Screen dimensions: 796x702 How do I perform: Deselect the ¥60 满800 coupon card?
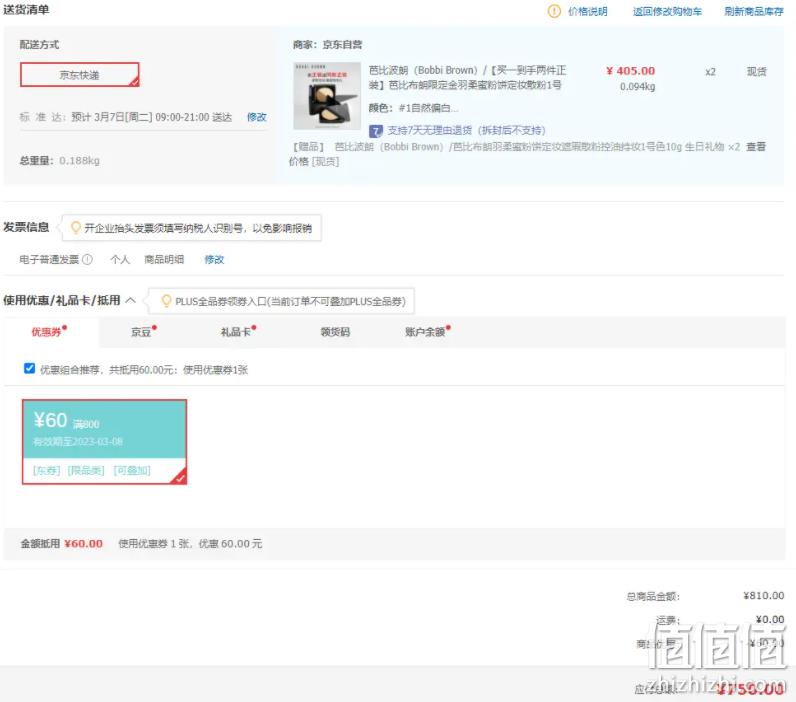(x=105, y=442)
